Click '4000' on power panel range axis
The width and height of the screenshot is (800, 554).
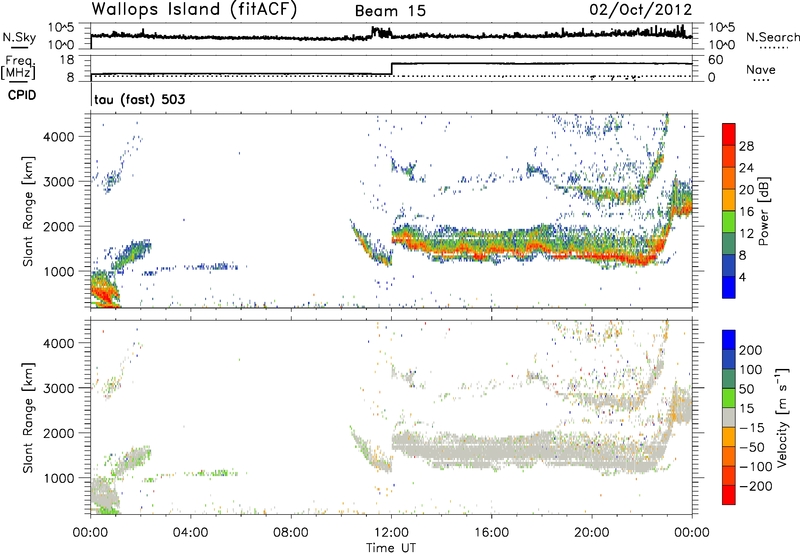pos(58,137)
